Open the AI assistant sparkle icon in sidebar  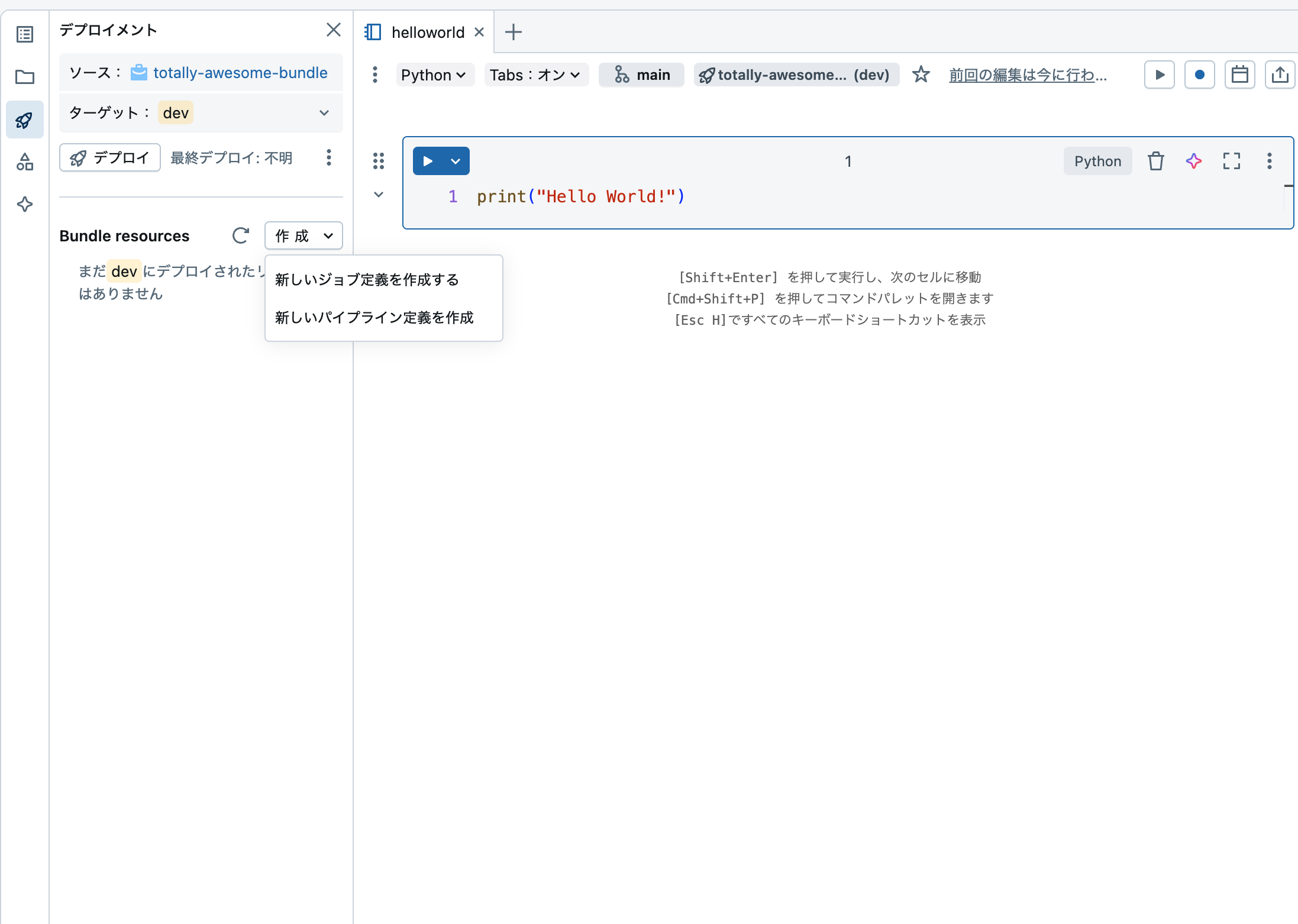pos(24,205)
